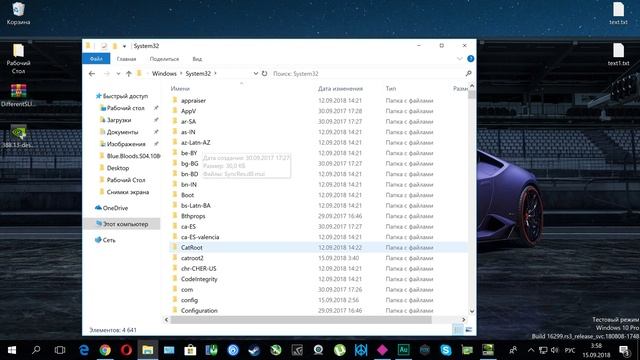Sort by Тип column header

(x=391, y=89)
